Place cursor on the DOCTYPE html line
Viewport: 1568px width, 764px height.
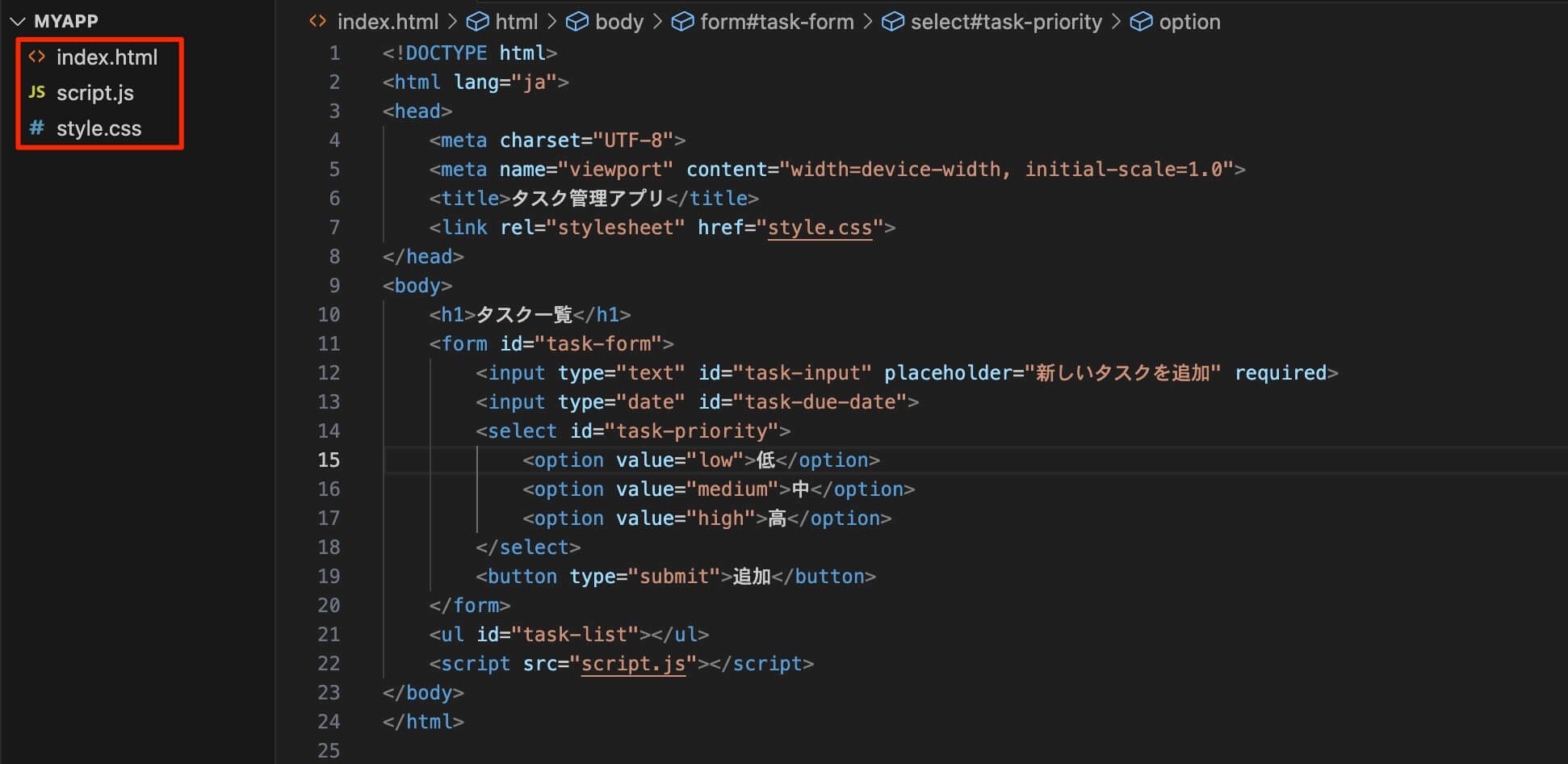pos(470,53)
